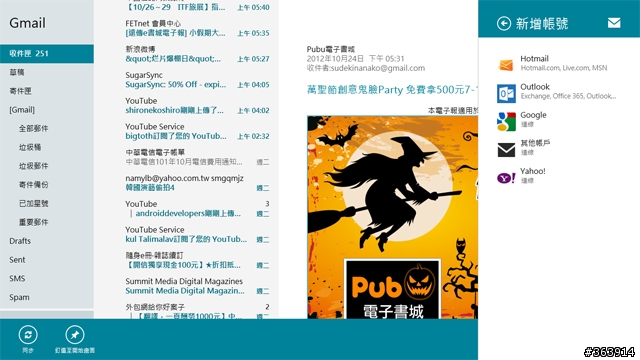Click the back arrow in add account panel
The width and height of the screenshot is (640, 360).
(x=504, y=23)
